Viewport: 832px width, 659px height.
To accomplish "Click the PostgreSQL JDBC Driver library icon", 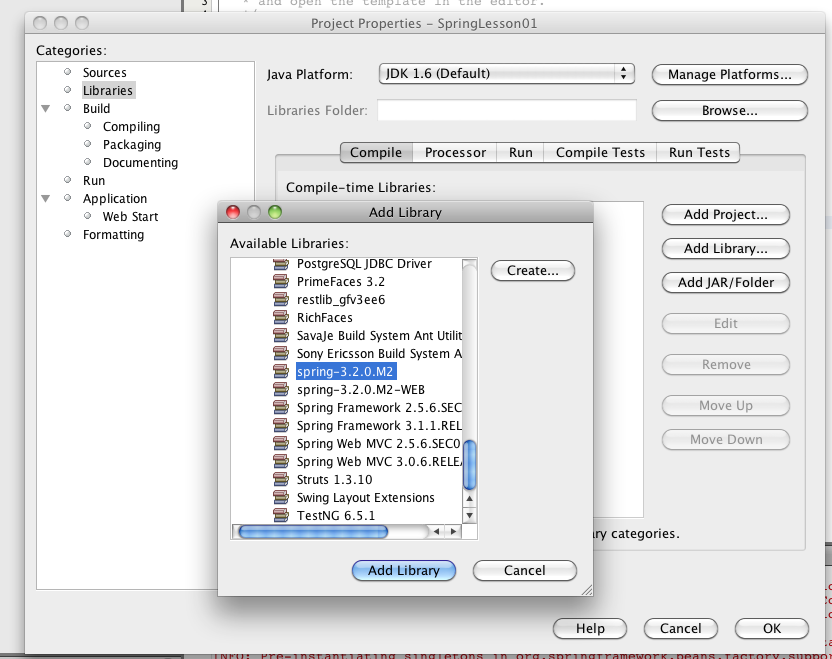I will (x=281, y=264).
